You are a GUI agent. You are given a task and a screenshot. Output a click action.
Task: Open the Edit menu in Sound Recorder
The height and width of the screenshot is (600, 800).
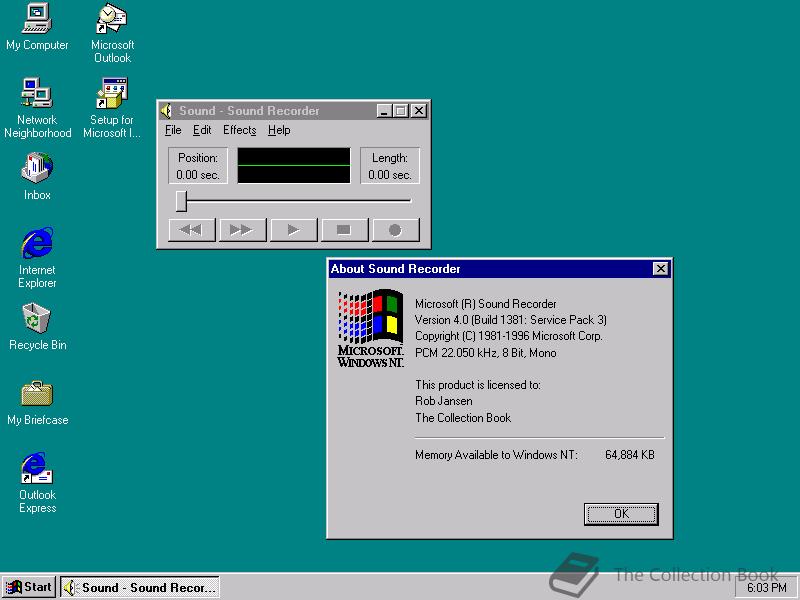[202, 130]
